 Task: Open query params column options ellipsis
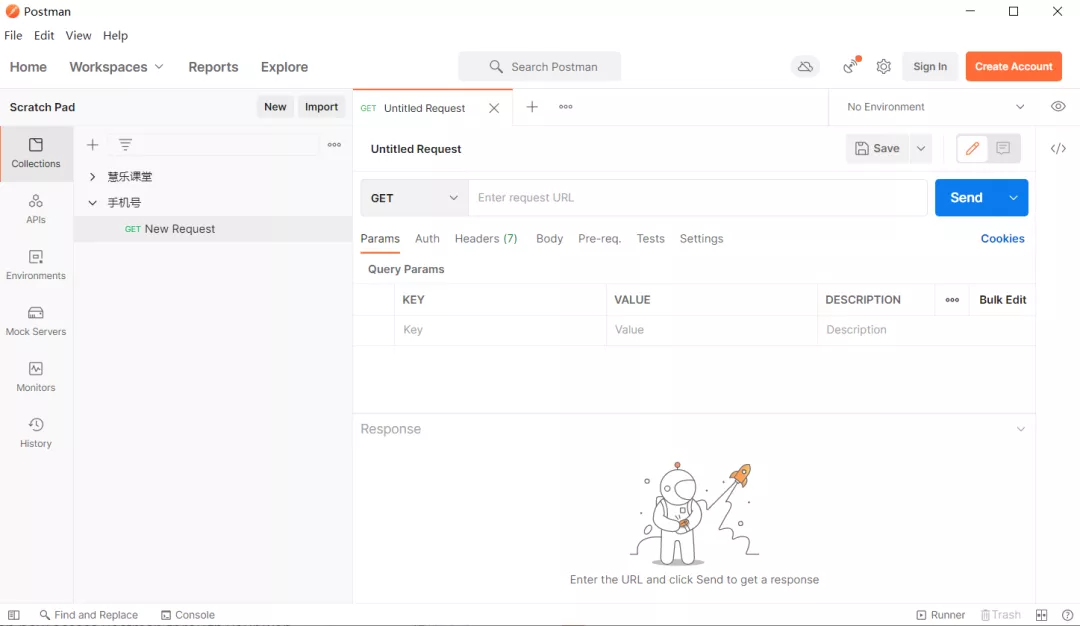point(952,300)
